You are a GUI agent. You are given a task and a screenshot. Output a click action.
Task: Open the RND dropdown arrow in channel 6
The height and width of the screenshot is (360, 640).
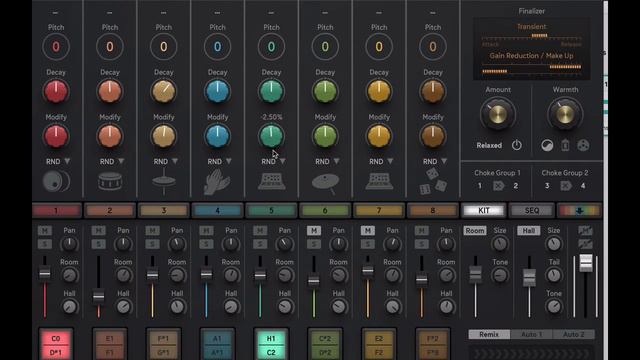tap(337, 162)
